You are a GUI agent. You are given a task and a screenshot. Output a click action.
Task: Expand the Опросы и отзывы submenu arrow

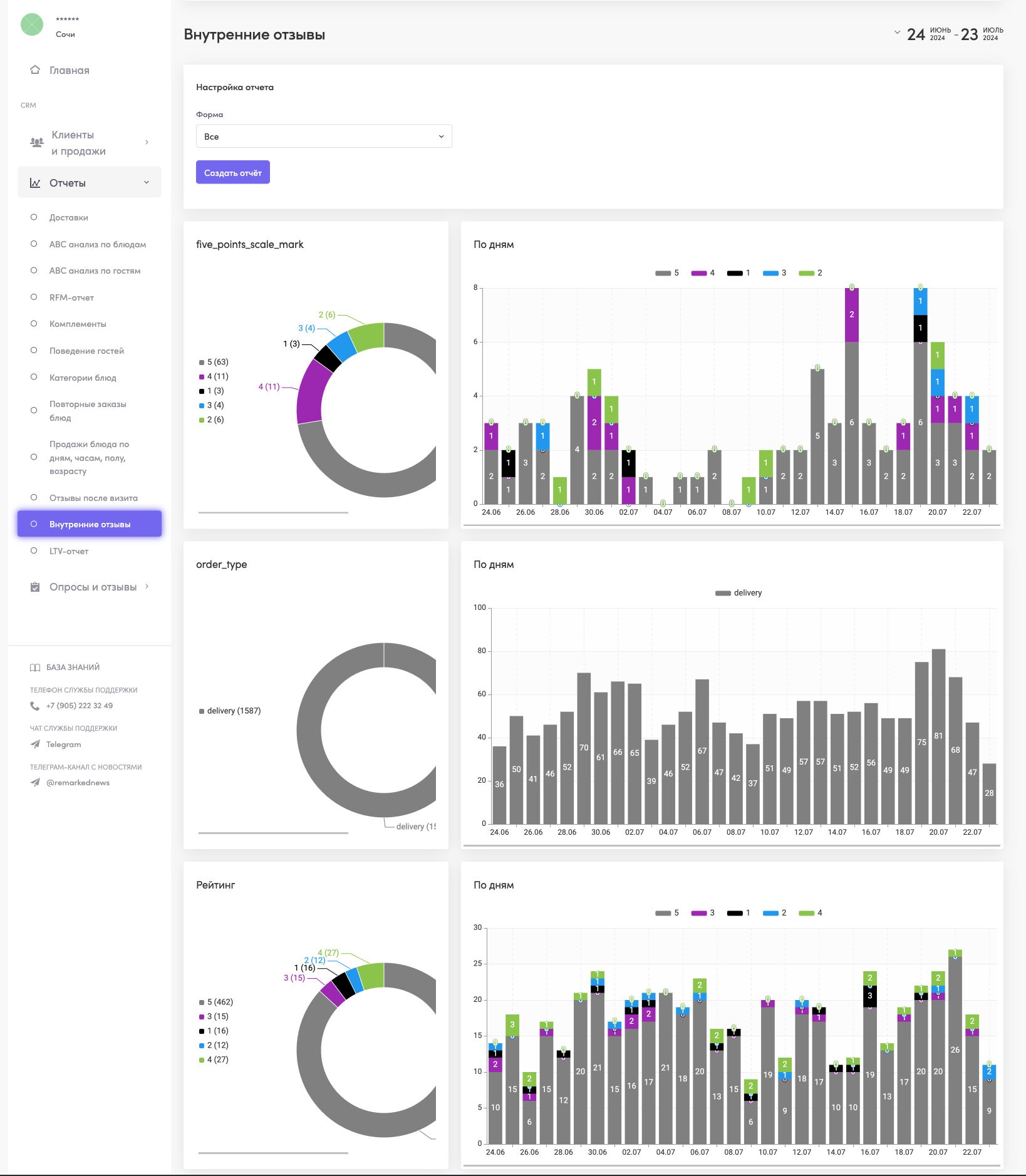coord(147,586)
